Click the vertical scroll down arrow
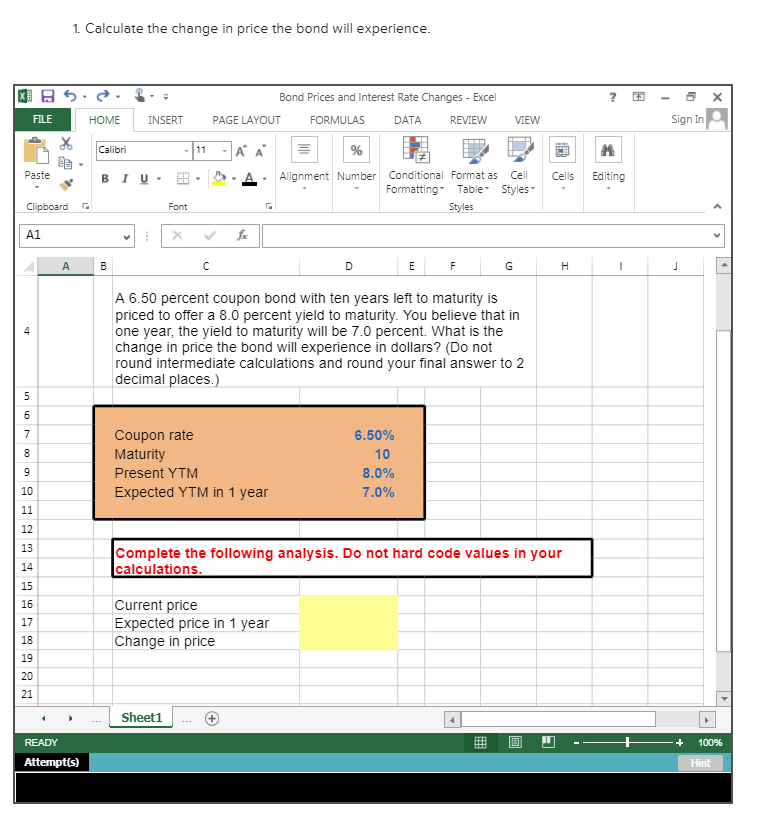This screenshot has width=774, height=836. (x=723, y=698)
